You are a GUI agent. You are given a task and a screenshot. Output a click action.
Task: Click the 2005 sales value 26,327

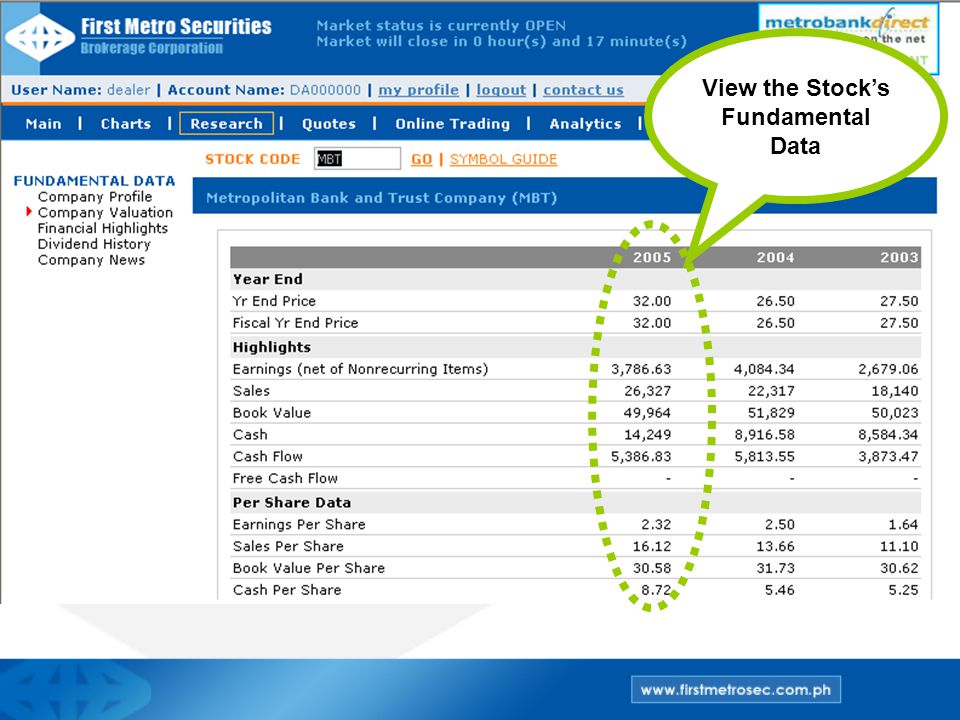coord(647,391)
